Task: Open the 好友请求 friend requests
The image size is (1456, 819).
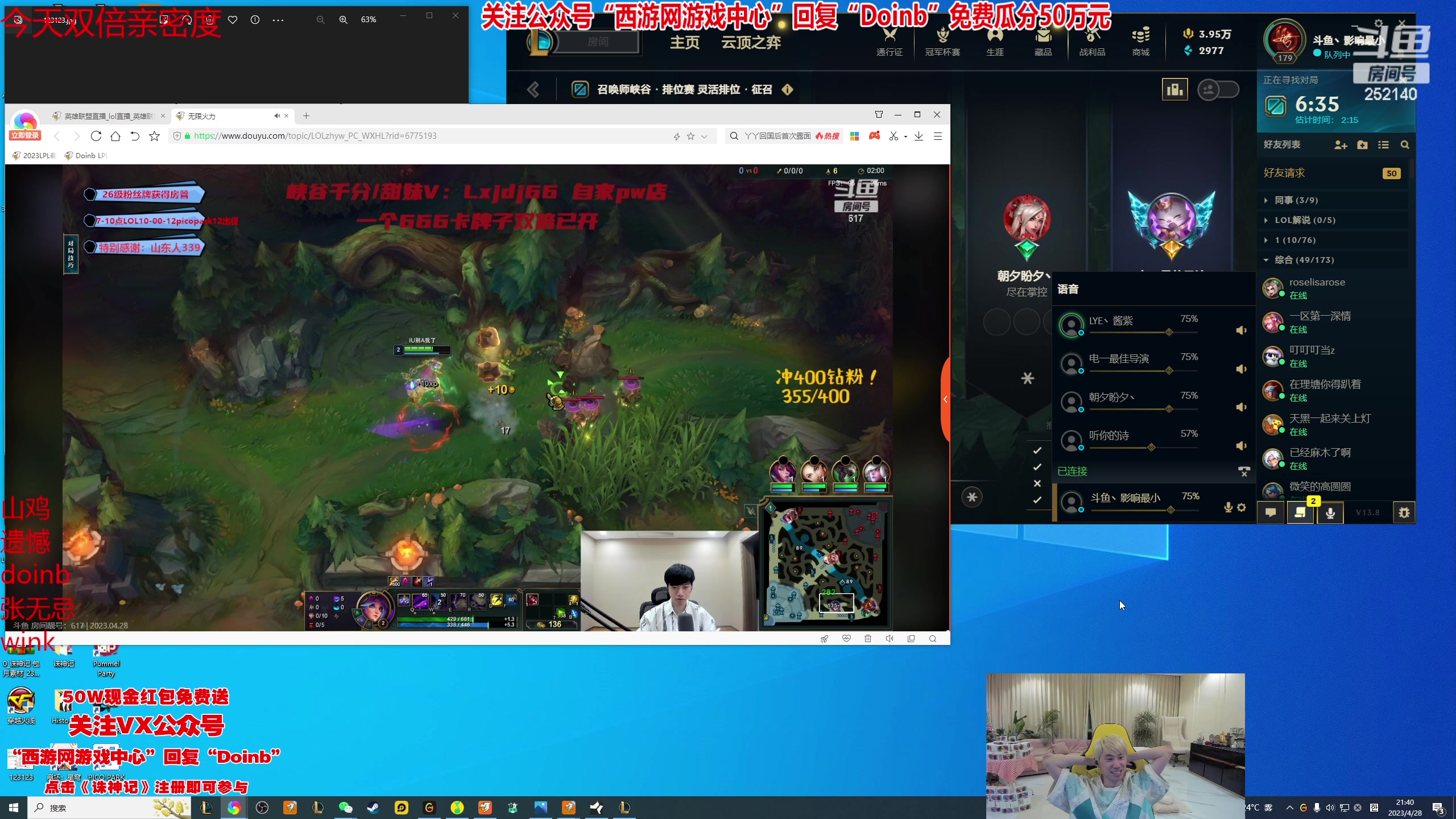Action: pos(1333,173)
